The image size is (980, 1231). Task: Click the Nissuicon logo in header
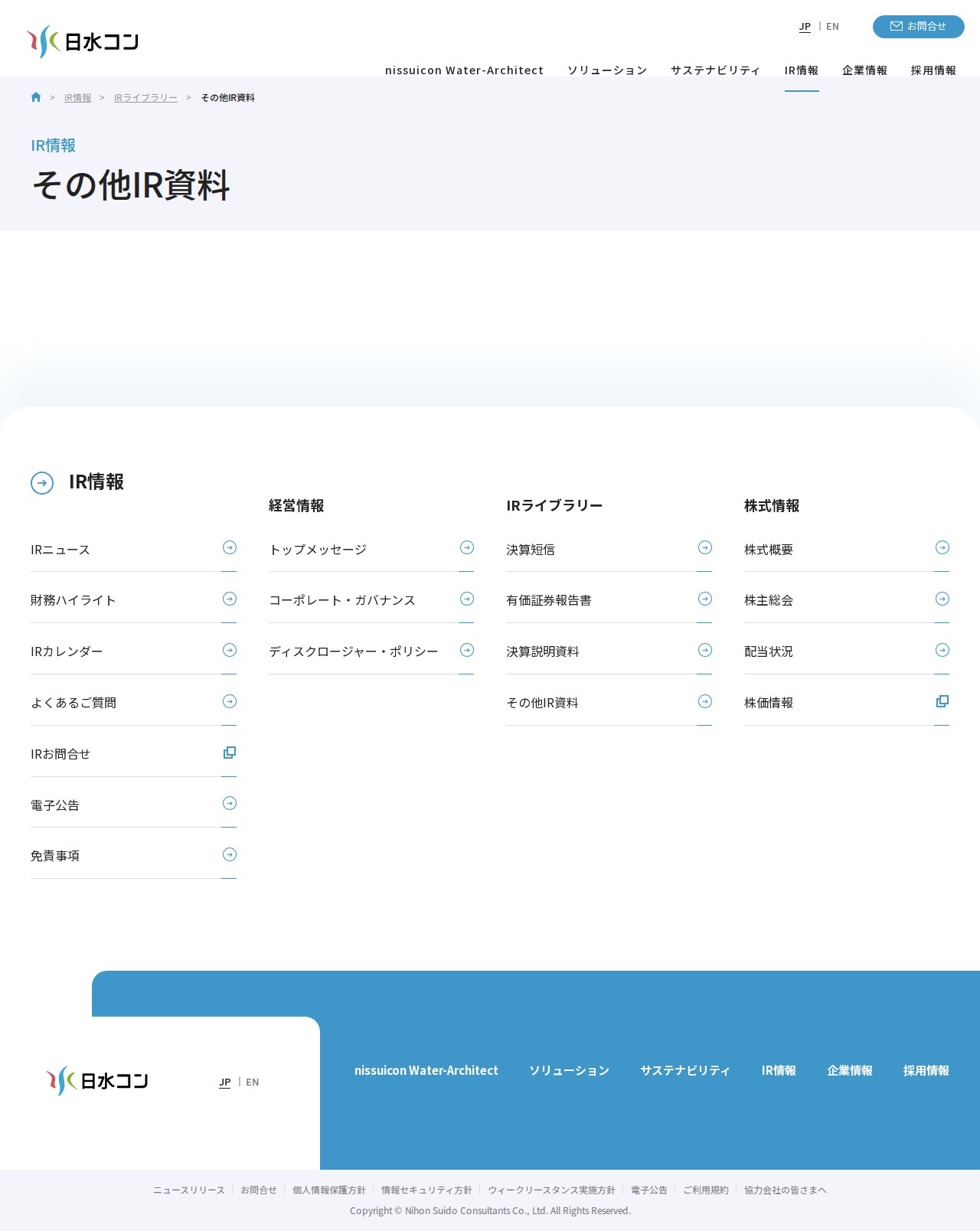[83, 41]
